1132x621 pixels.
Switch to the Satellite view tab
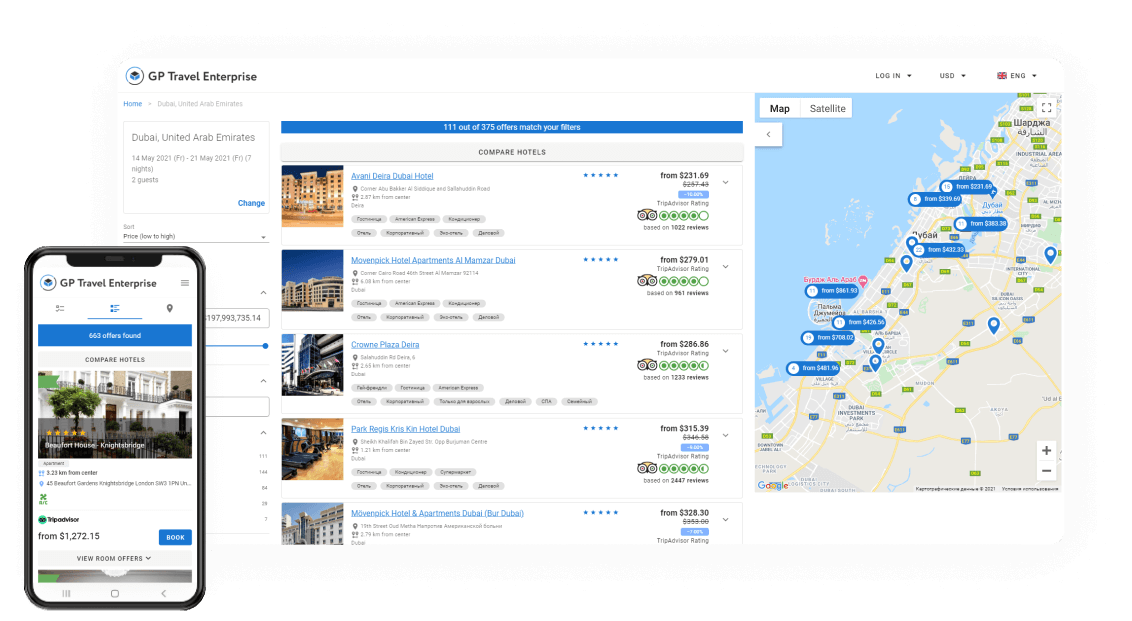click(x=827, y=108)
